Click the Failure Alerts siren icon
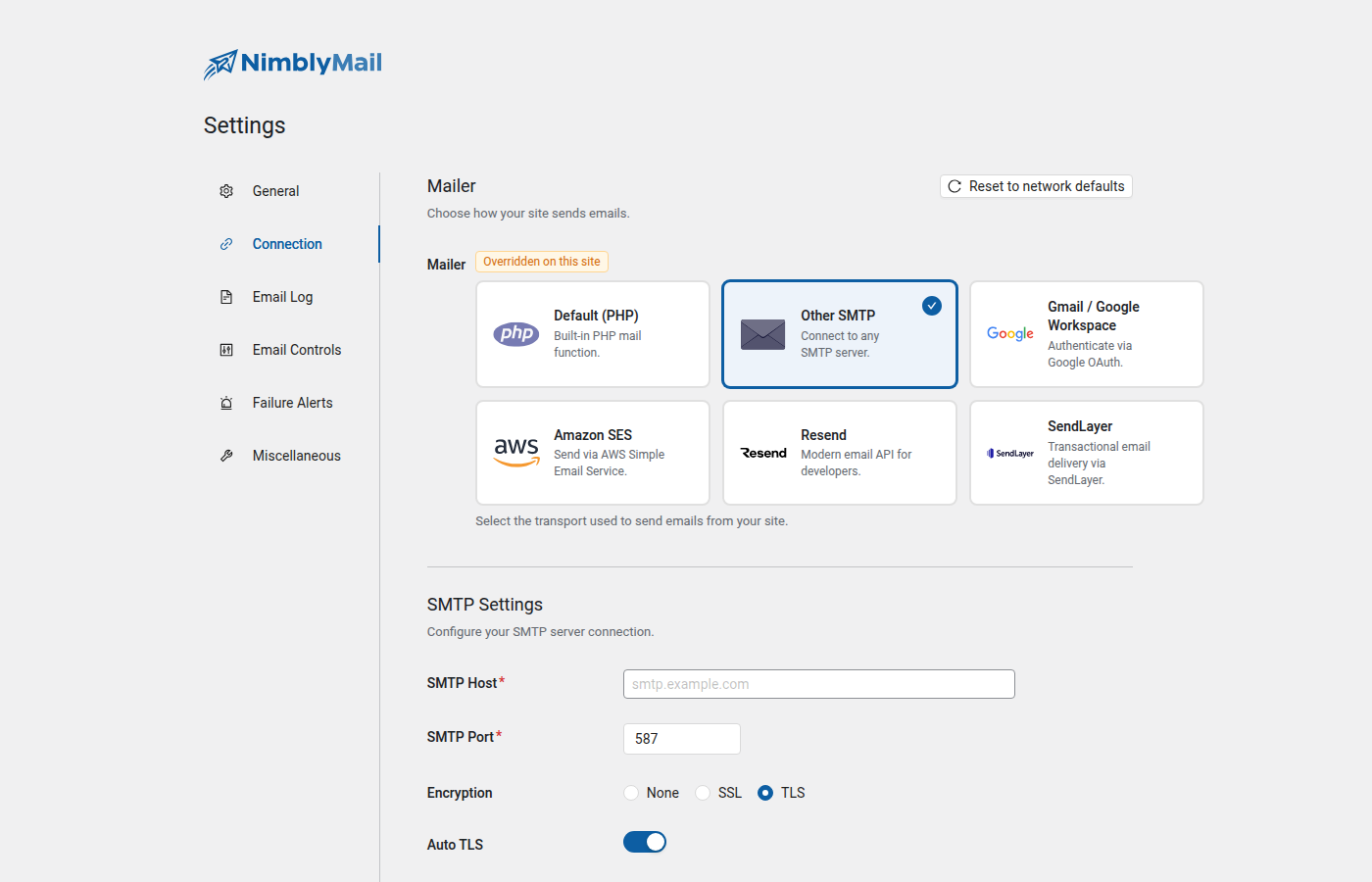Screen dimensions: 1372x882 click(x=226, y=403)
